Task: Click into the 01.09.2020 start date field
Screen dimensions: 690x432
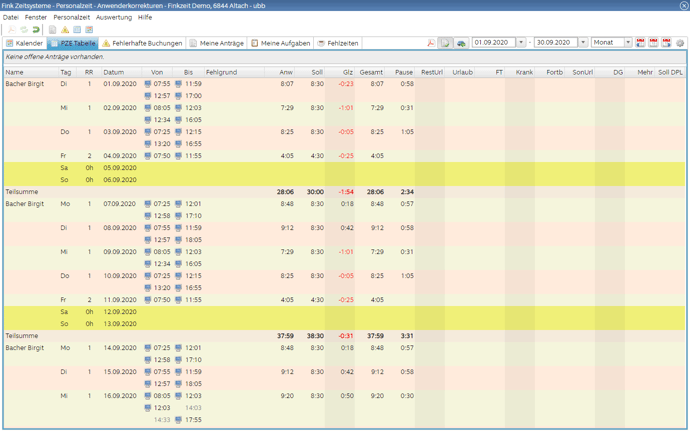Action: click(x=494, y=43)
